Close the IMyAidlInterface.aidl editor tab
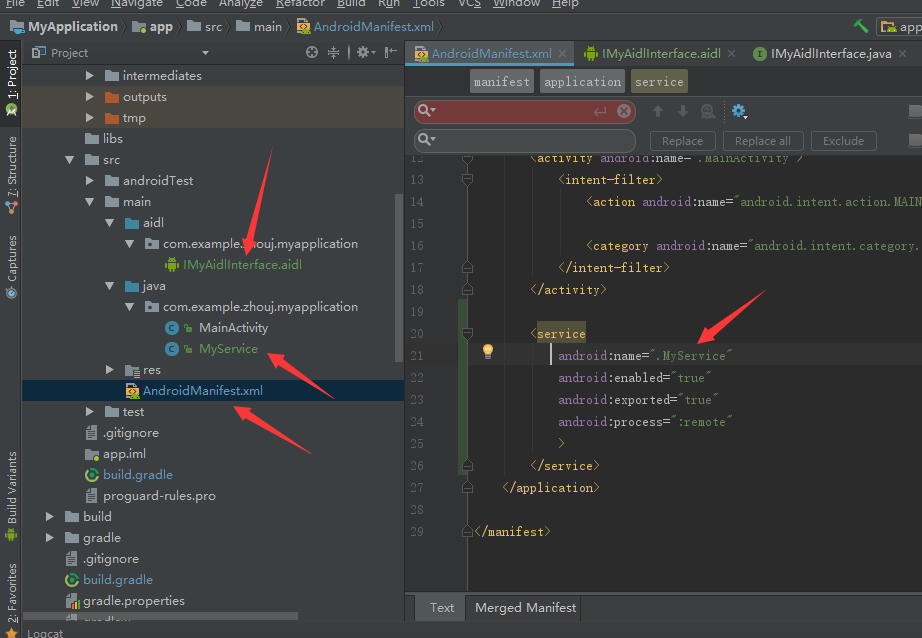This screenshot has width=922, height=638. tap(729, 53)
